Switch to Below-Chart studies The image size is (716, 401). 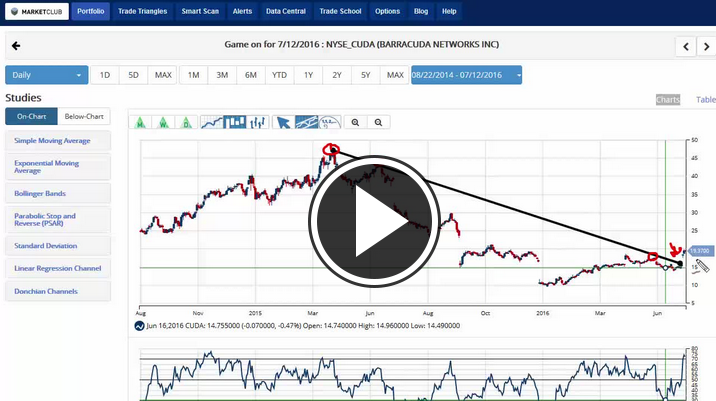[84, 116]
